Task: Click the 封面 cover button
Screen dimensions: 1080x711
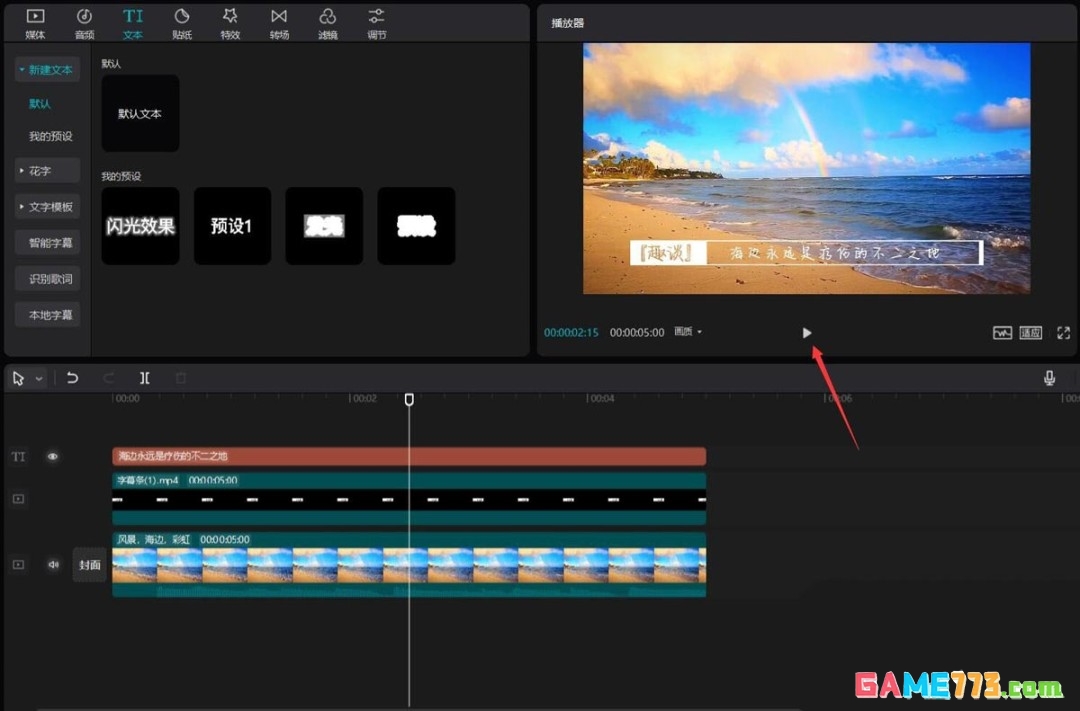Action: coord(90,565)
